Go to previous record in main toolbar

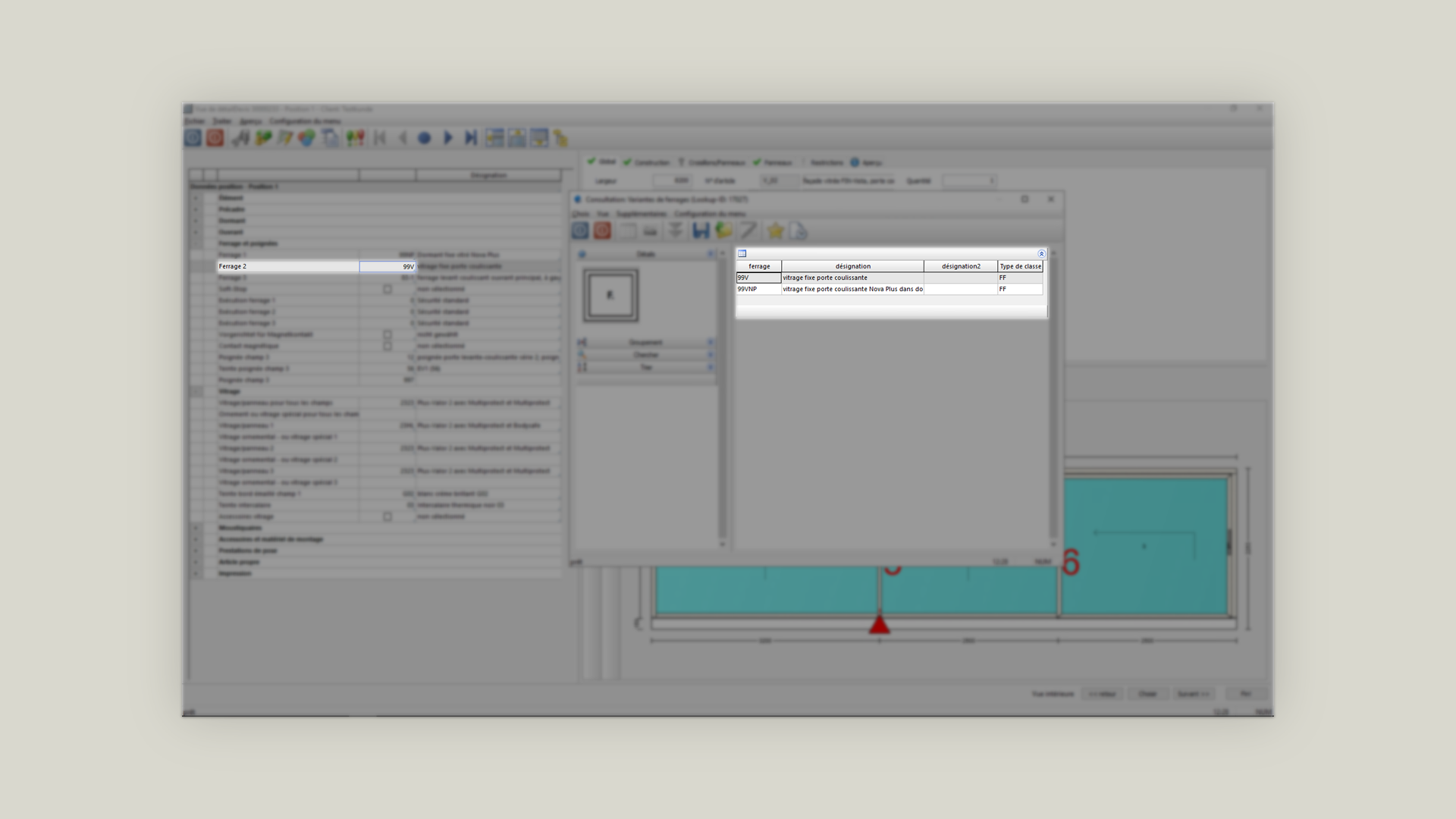point(403,137)
